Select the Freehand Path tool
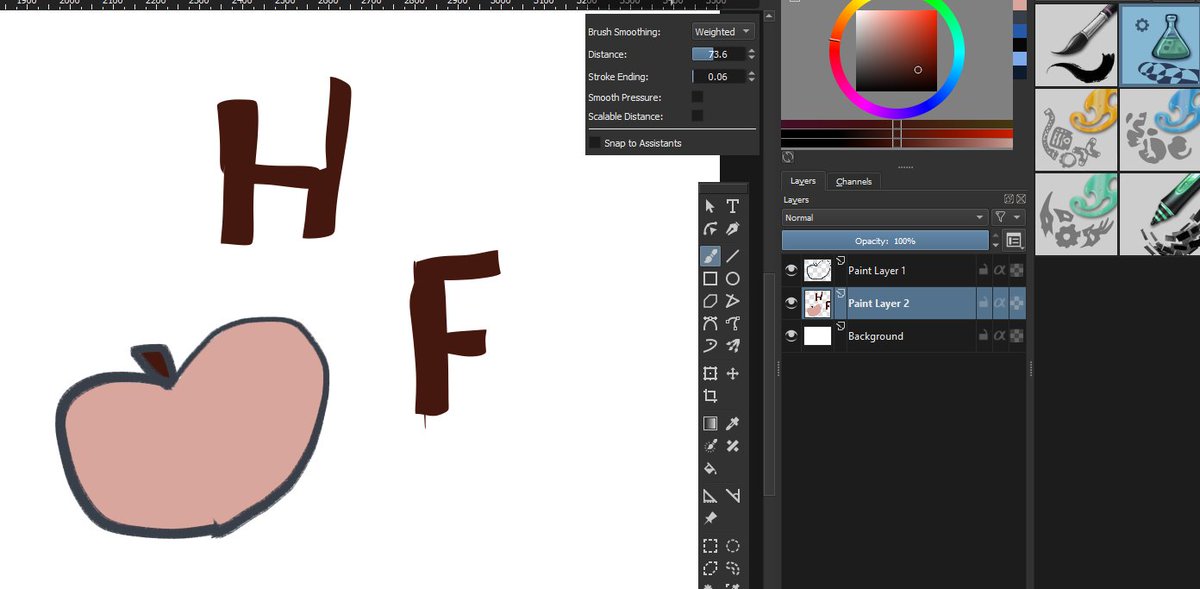Image resolution: width=1200 pixels, height=589 pixels. tap(733, 323)
